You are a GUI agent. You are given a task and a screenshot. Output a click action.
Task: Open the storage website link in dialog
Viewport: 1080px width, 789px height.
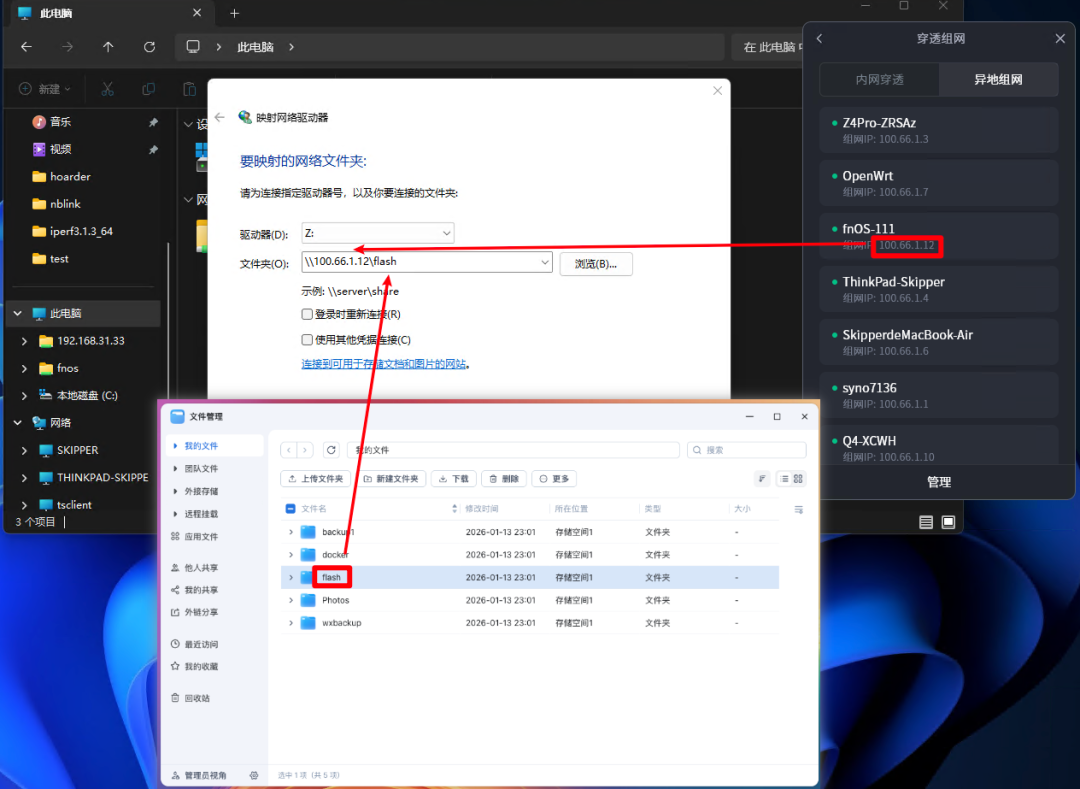384,364
